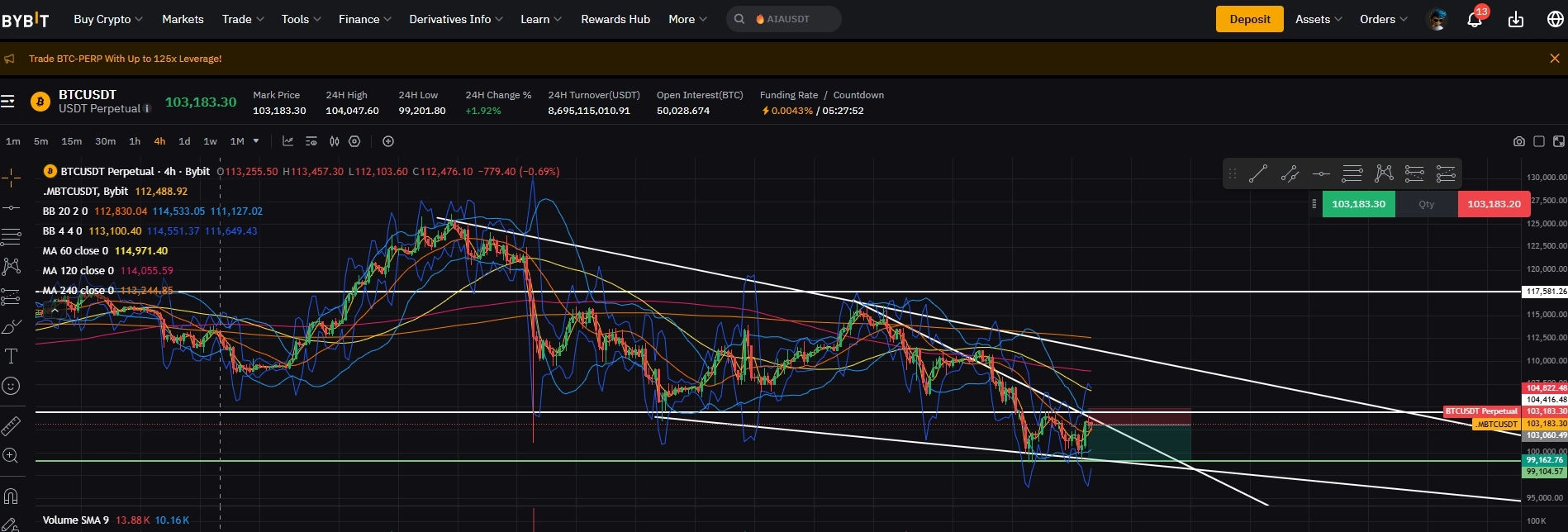This screenshot has height=532, width=1568.
Task: Click the add plus circle icon
Action: coord(388,141)
